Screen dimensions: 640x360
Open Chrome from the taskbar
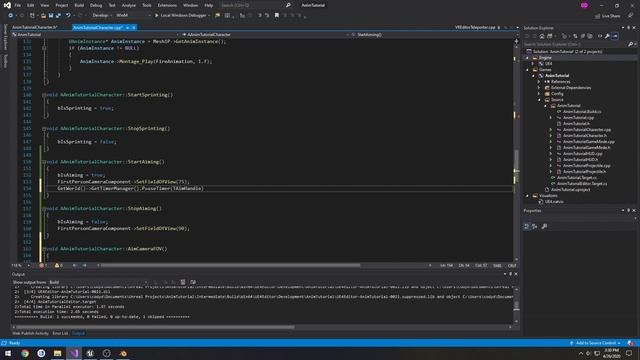(x=25, y=353)
